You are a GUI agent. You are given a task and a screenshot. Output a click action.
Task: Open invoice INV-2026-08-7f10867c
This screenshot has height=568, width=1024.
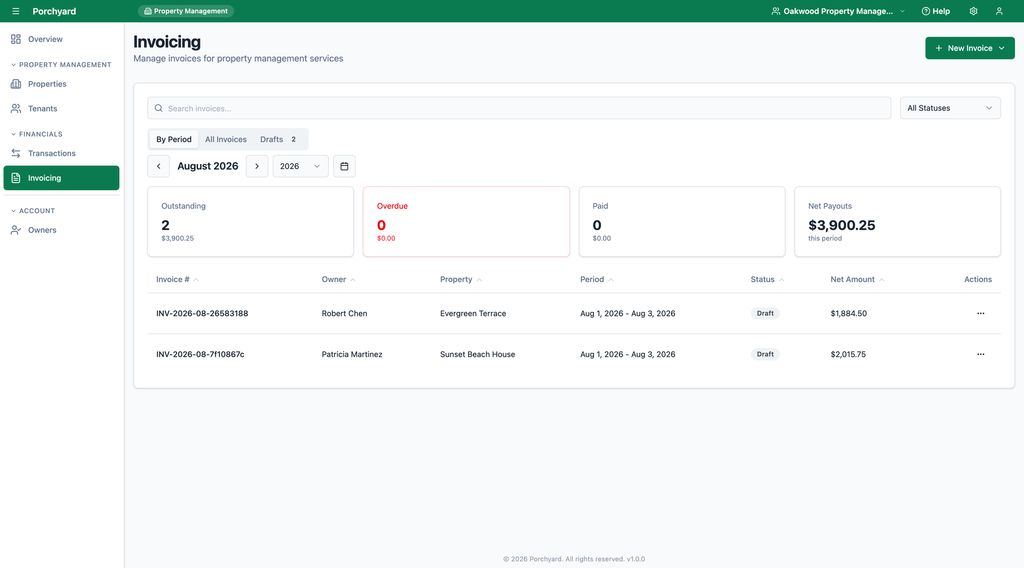click(x=200, y=355)
